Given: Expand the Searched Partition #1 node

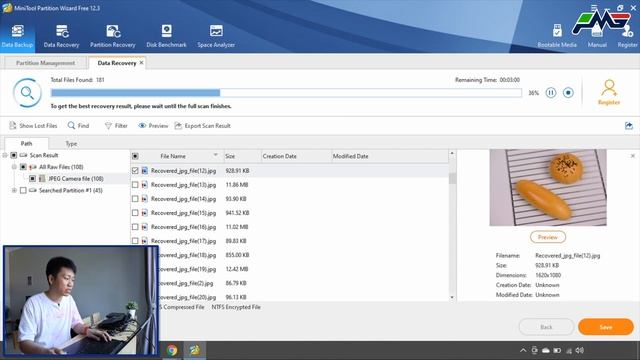Looking at the screenshot, I should click(x=14, y=190).
